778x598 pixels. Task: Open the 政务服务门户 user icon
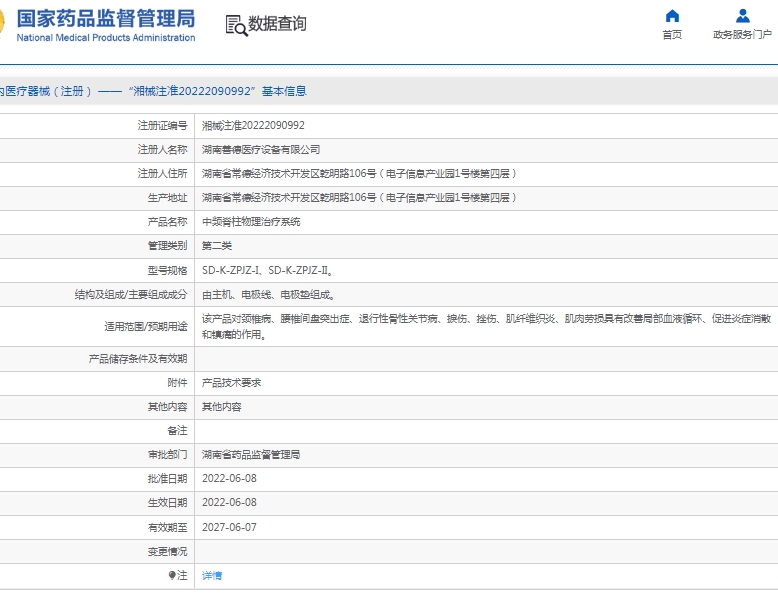click(x=742, y=16)
